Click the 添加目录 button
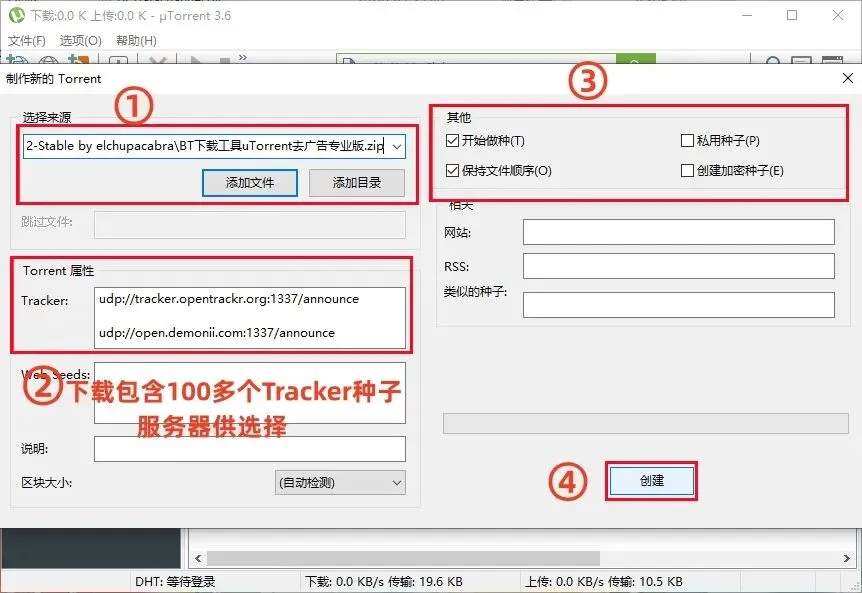 coord(357,182)
